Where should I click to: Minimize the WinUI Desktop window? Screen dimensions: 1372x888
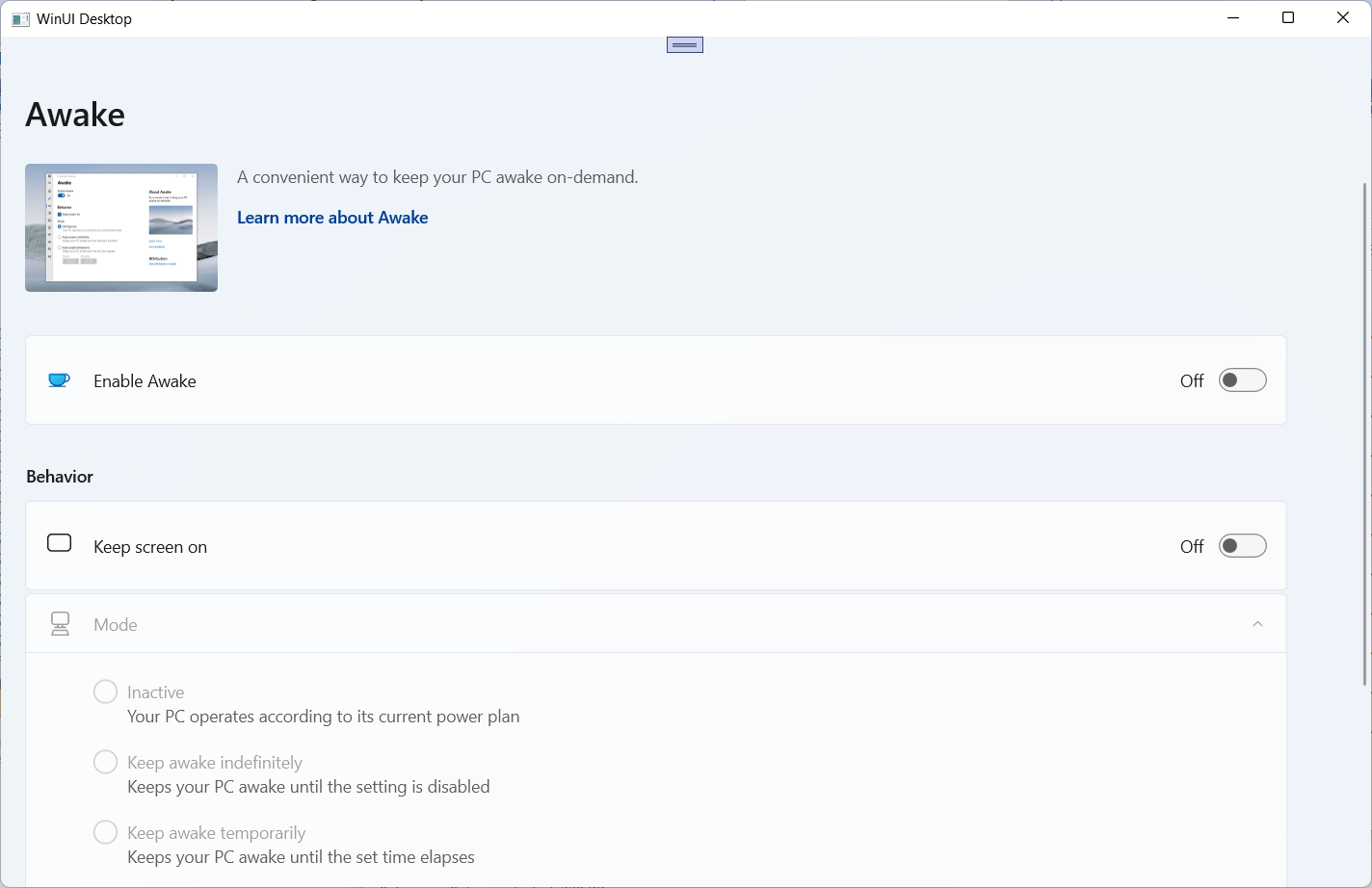1233,18
